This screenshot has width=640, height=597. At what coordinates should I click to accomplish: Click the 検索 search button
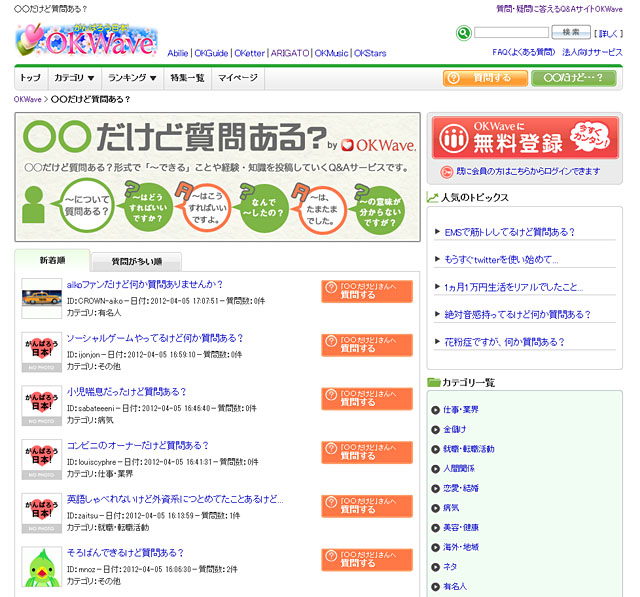(x=571, y=32)
